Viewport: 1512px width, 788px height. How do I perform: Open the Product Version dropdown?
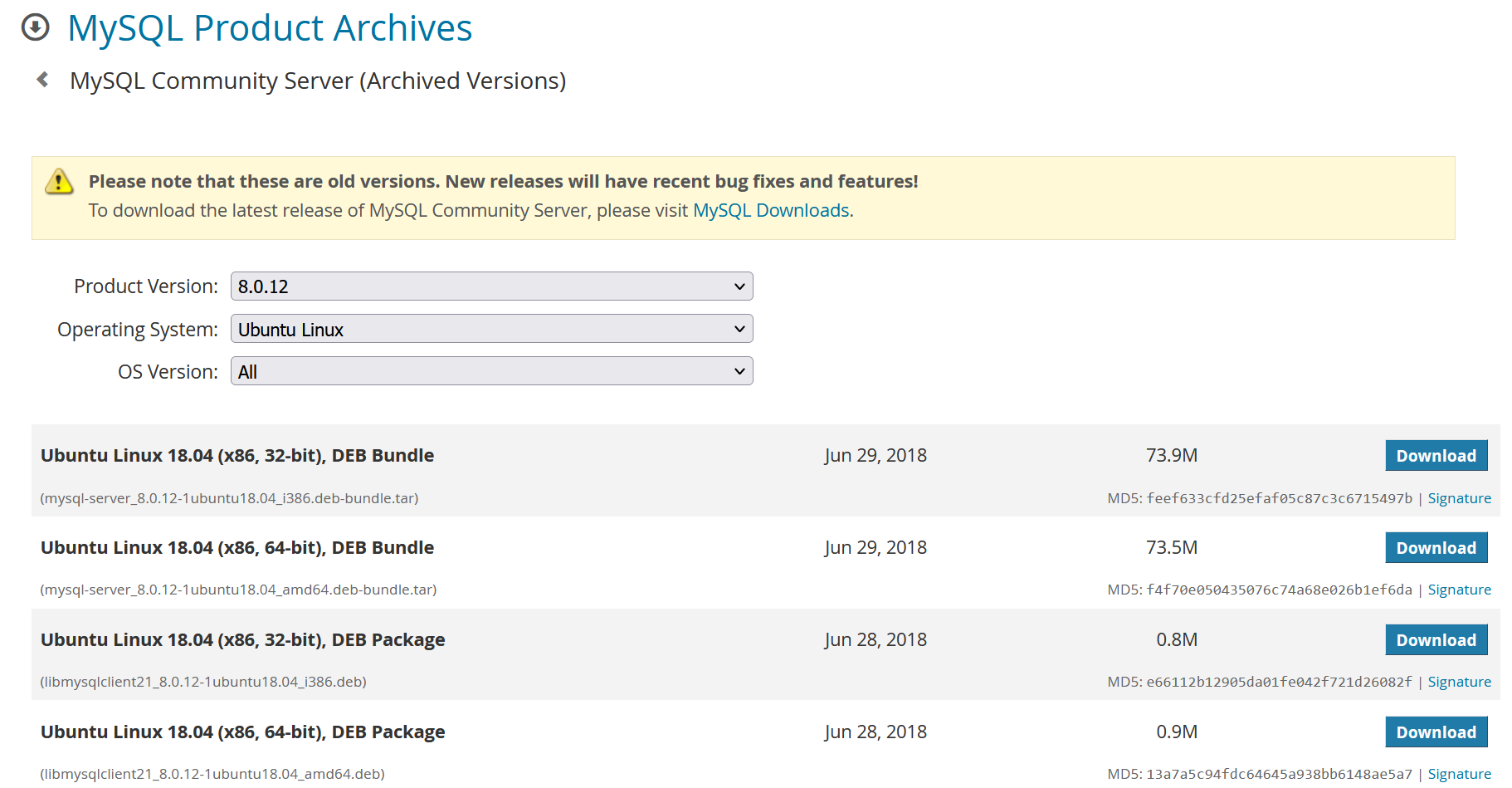tap(492, 286)
